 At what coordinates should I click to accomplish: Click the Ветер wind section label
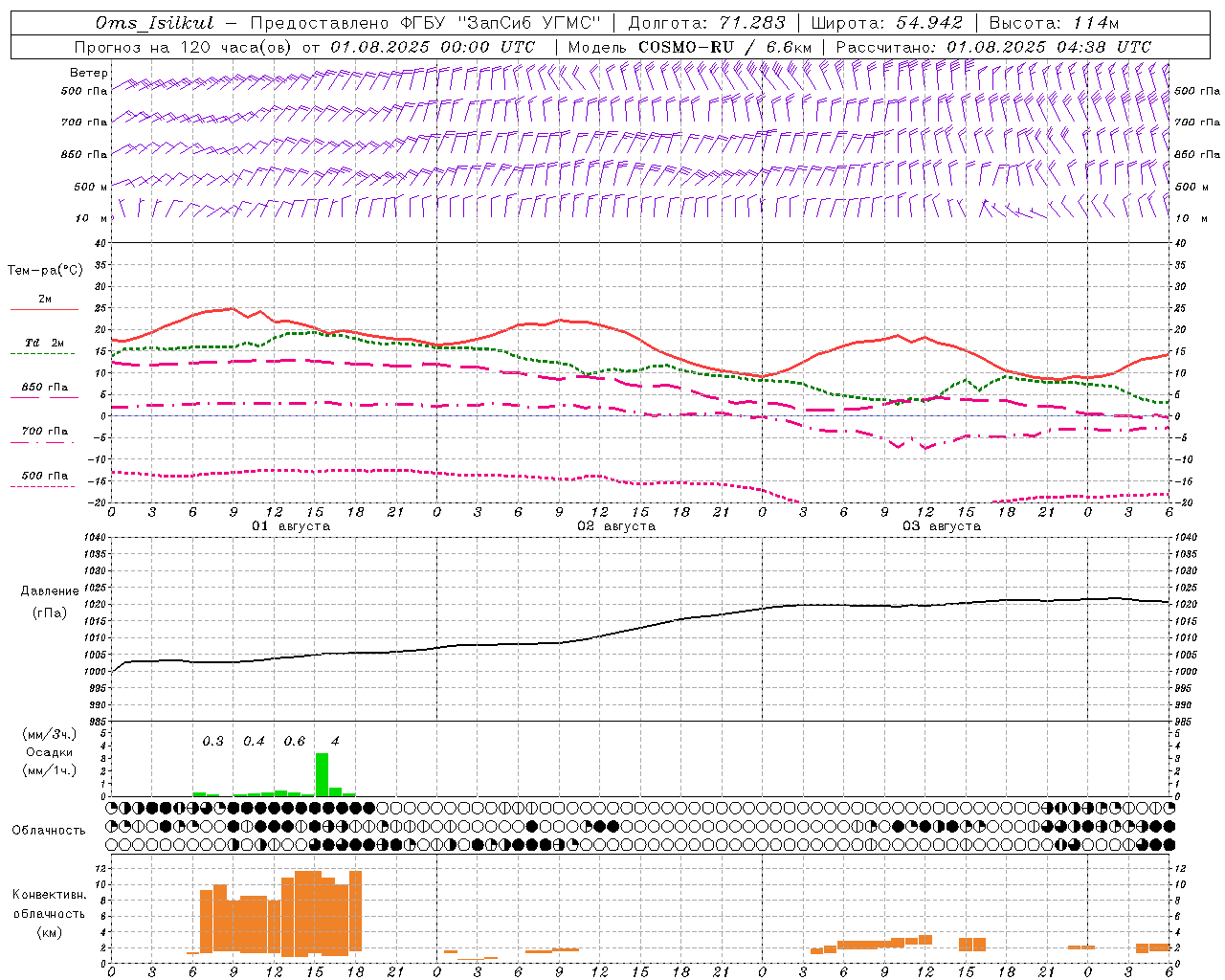pos(89,73)
